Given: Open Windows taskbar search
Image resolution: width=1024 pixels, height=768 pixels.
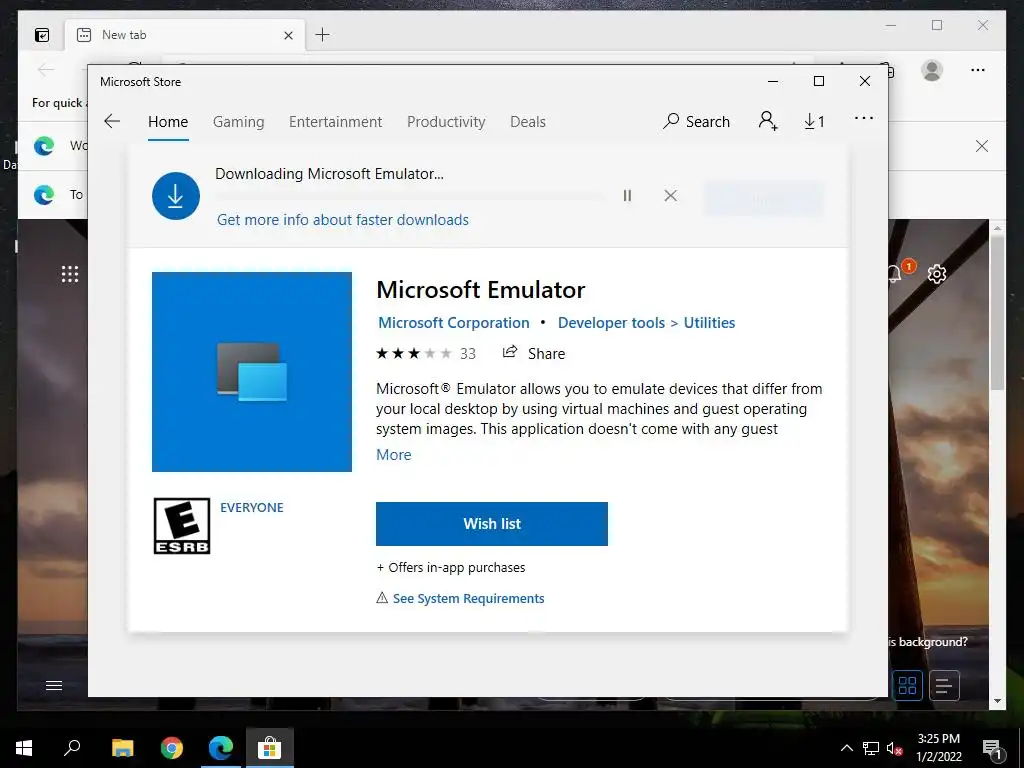Looking at the screenshot, I should [72, 748].
